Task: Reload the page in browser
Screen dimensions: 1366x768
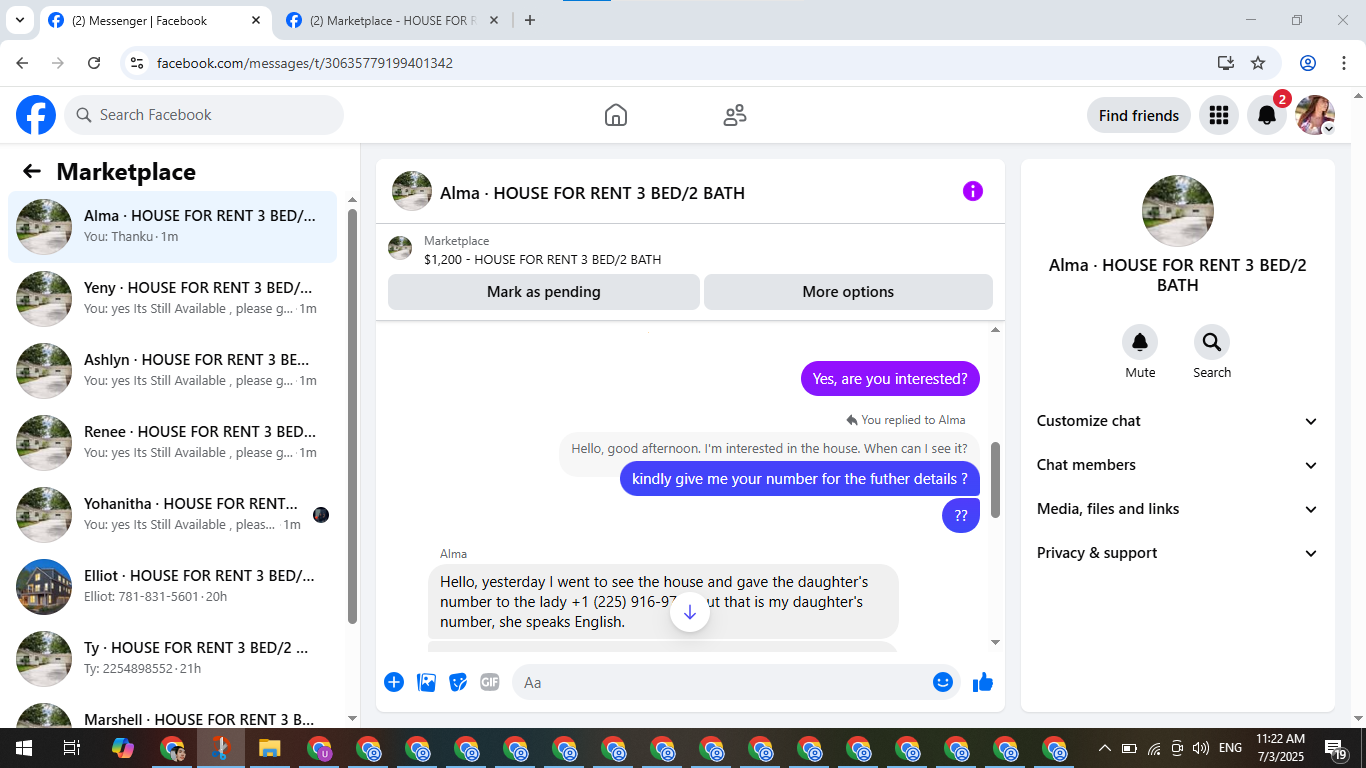Action: (94, 63)
